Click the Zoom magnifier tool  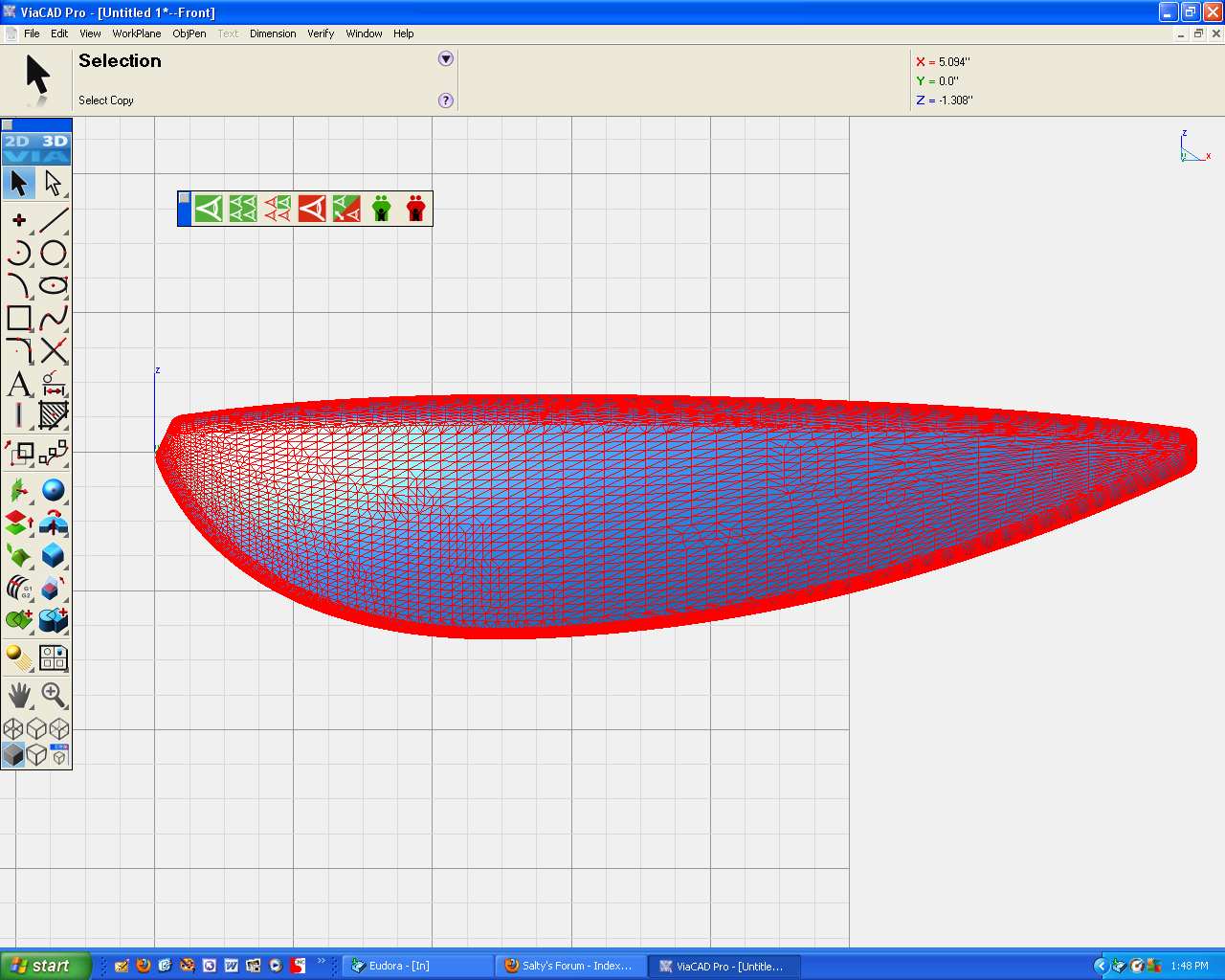coord(54,694)
